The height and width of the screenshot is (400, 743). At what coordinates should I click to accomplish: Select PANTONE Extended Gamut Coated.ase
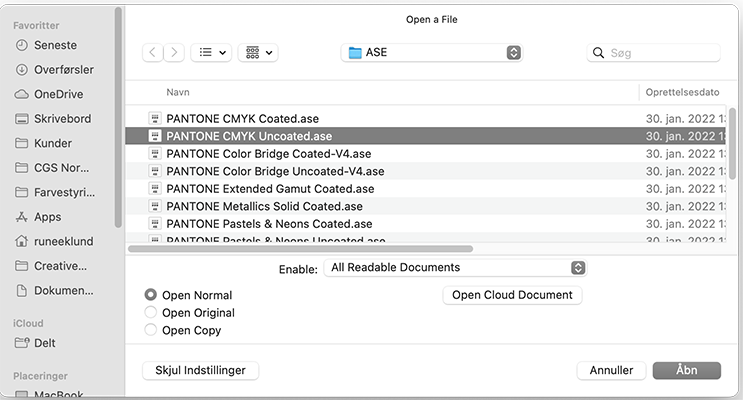(x=426, y=188)
